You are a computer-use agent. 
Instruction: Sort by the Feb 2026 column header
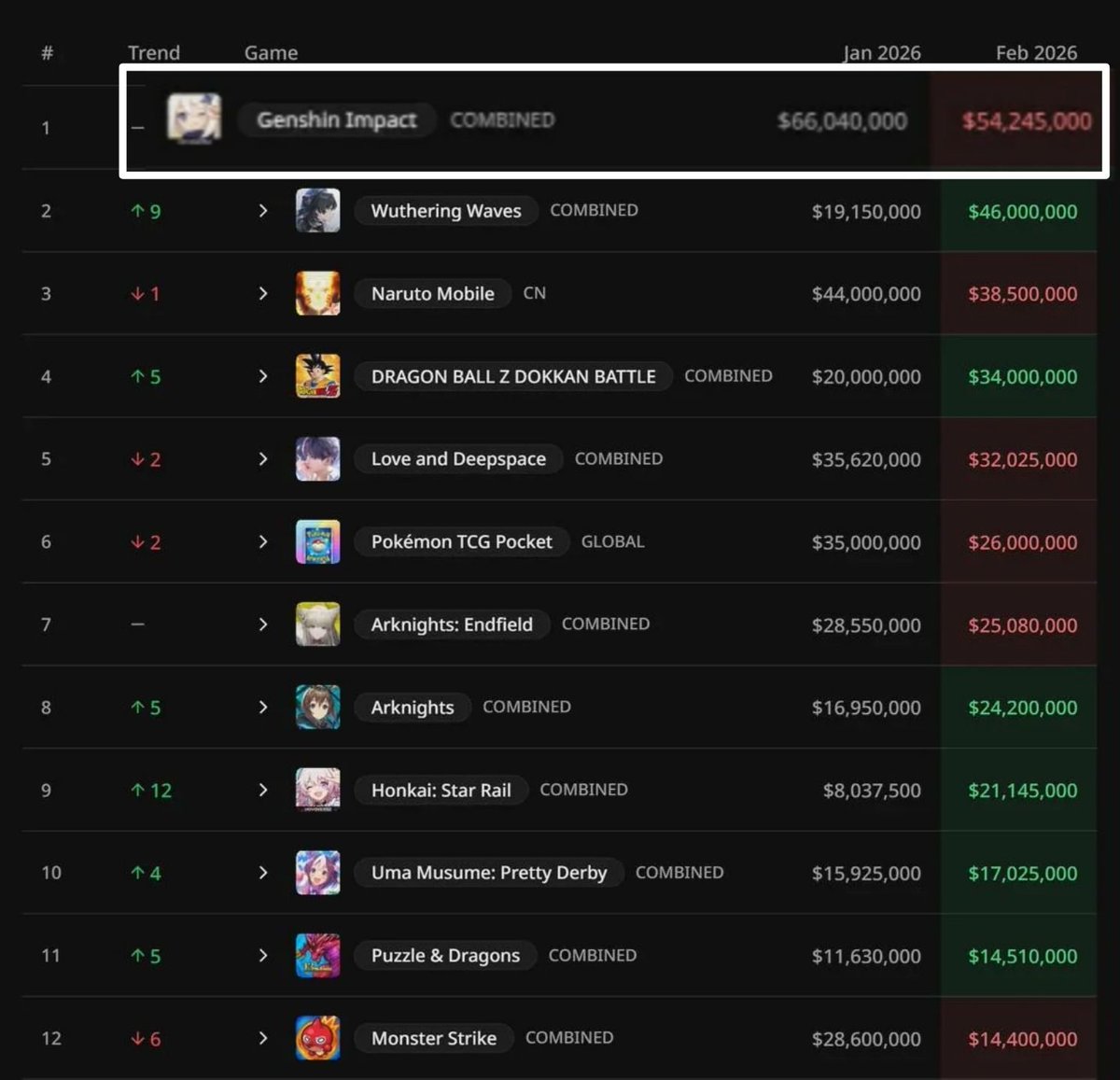1036,53
